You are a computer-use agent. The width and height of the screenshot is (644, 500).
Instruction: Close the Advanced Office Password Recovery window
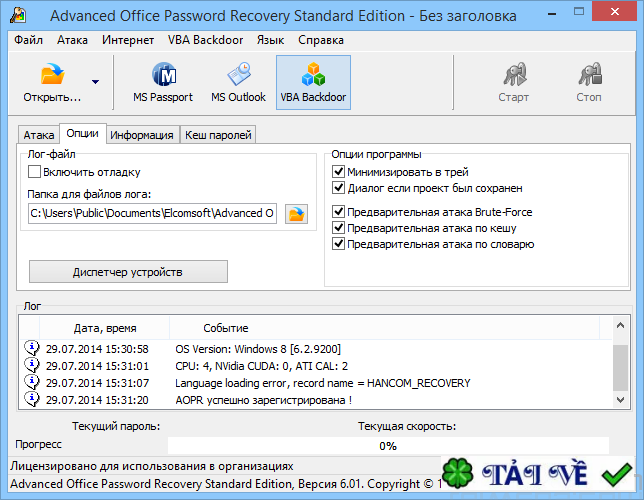615,12
